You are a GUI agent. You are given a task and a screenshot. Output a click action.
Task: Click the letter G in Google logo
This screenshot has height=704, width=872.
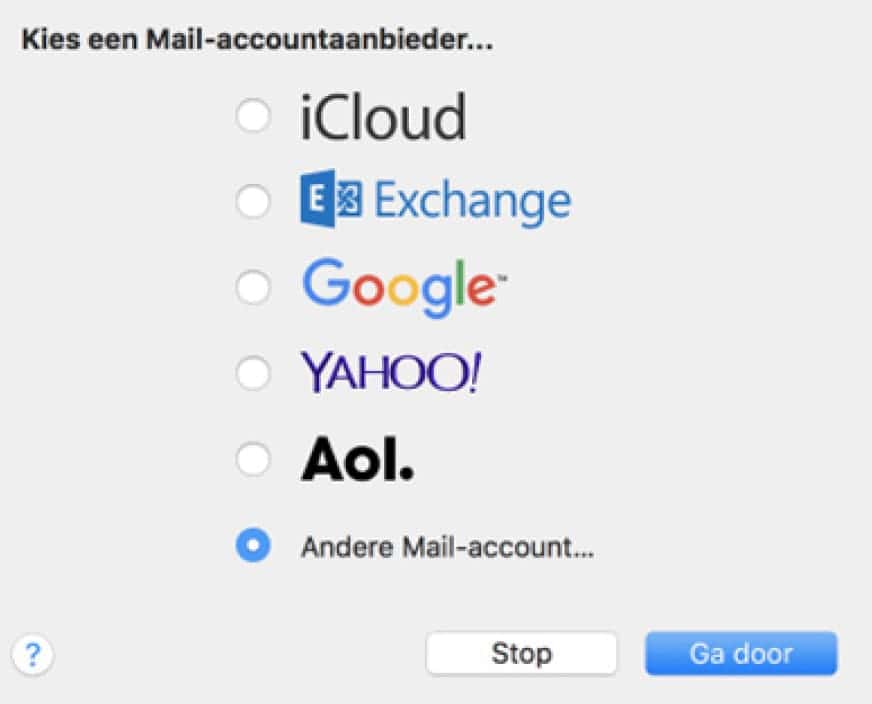pyautogui.click(x=326, y=282)
